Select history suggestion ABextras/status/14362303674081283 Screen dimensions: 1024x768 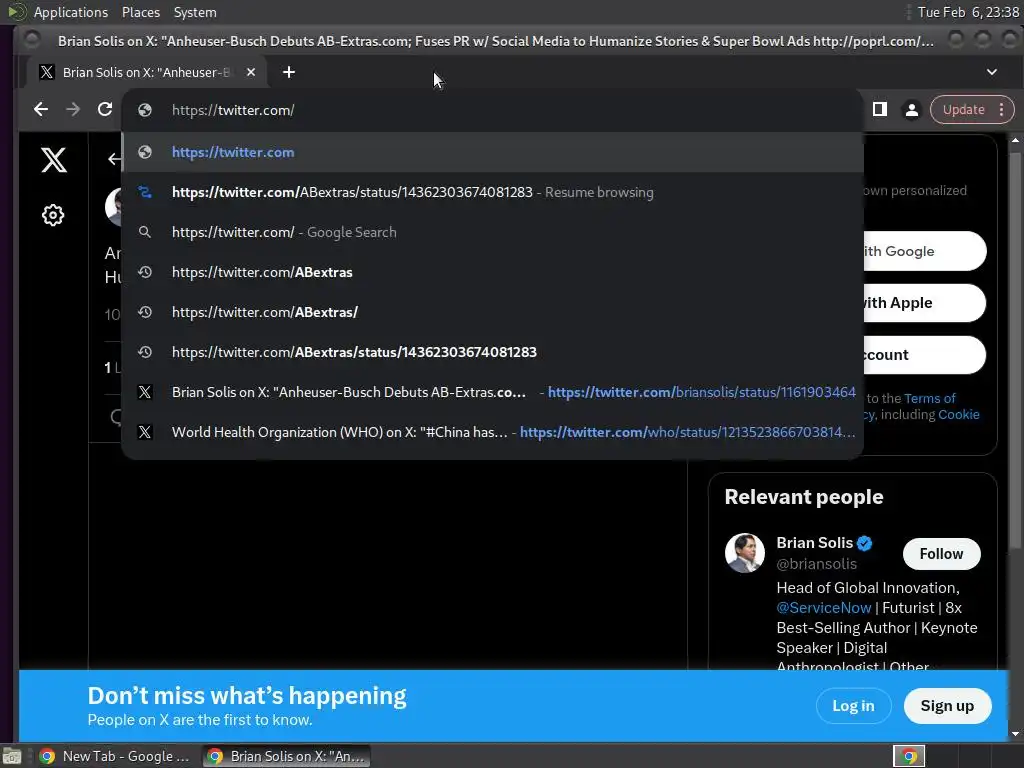(493, 352)
